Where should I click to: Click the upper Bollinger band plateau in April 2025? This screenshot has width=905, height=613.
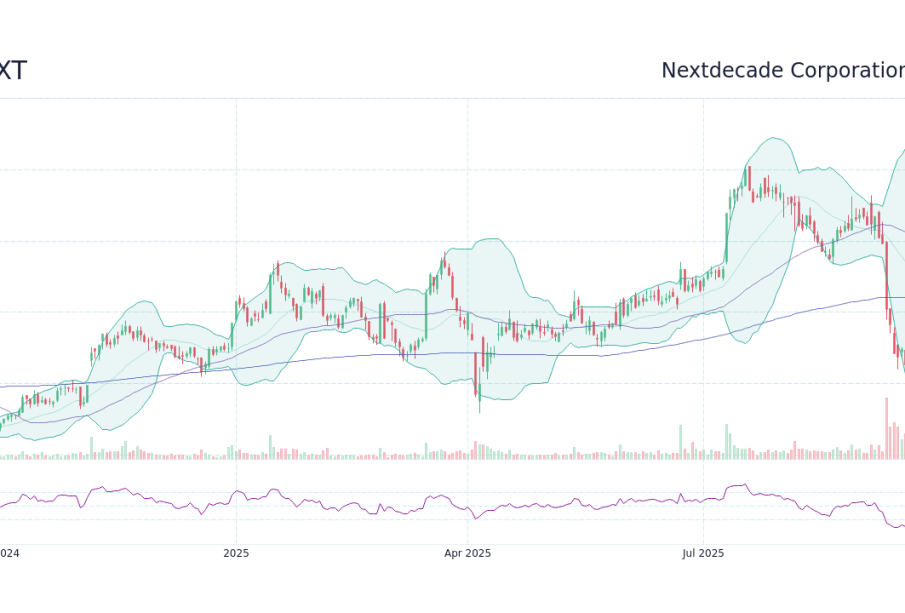tap(490, 239)
